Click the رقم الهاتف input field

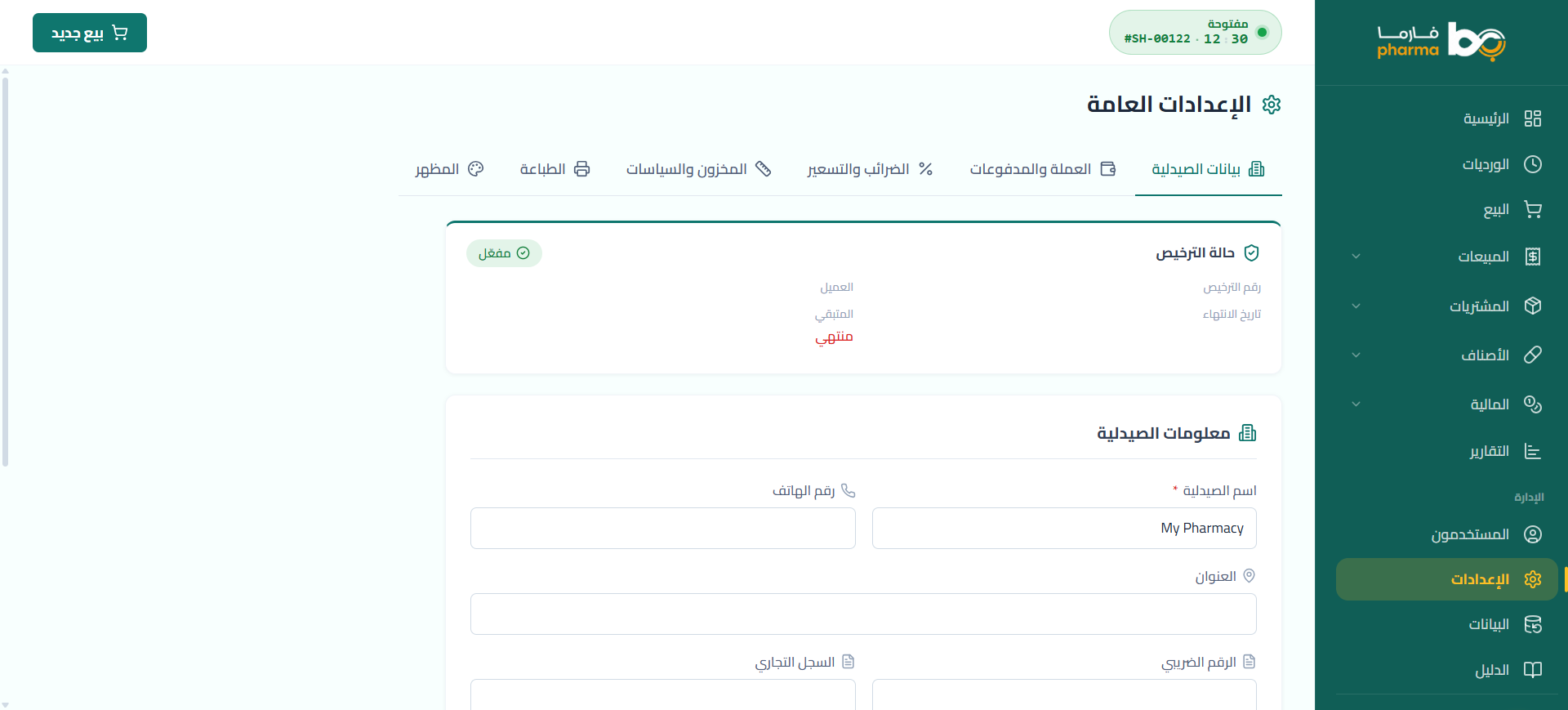point(663,528)
